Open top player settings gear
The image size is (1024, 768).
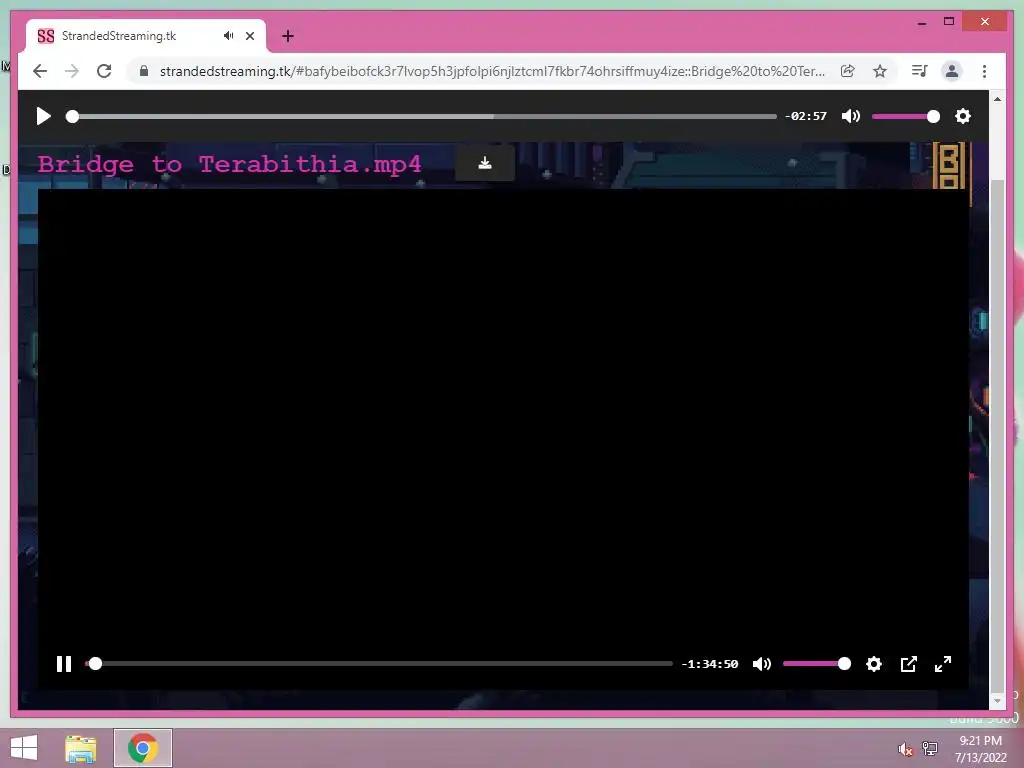963,116
